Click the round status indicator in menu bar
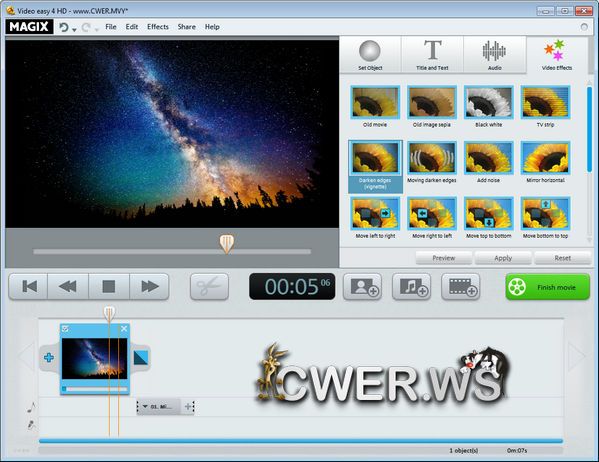The height and width of the screenshot is (462, 599). [584, 27]
